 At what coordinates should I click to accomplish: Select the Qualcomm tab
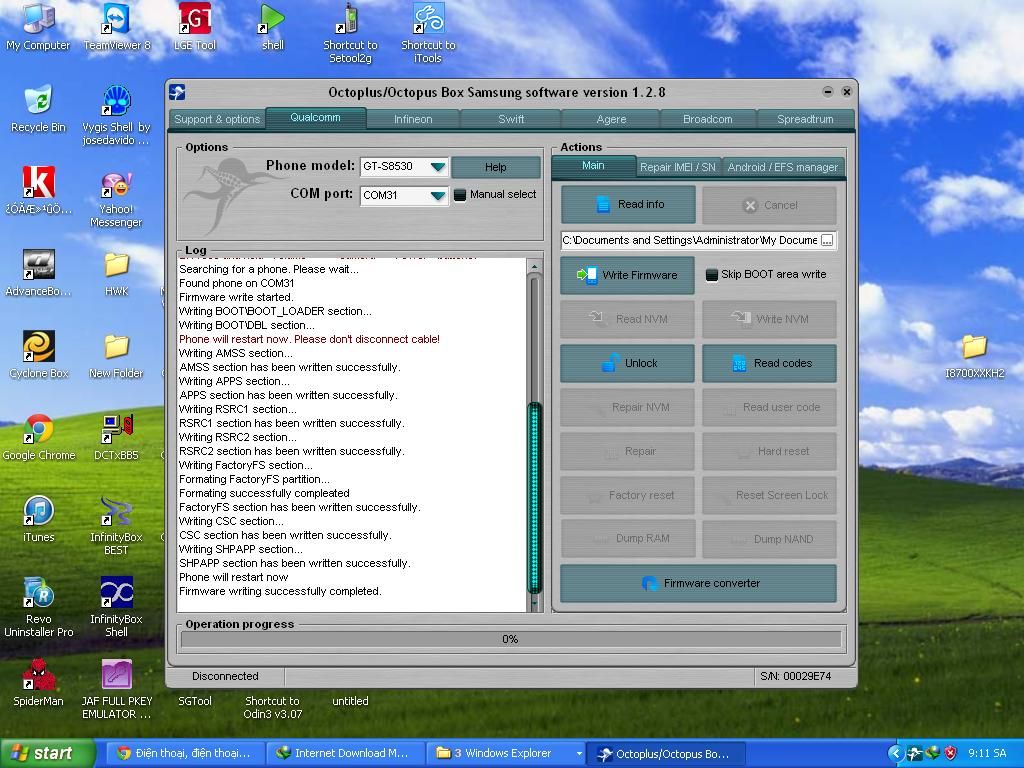[x=315, y=118]
